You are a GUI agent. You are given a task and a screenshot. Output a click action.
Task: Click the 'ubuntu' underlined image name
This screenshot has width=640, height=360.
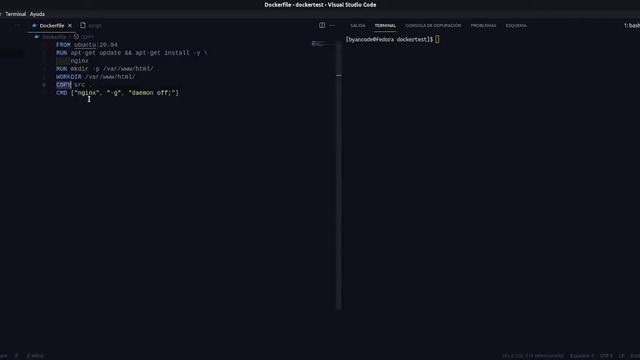click(x=85, y=45)
